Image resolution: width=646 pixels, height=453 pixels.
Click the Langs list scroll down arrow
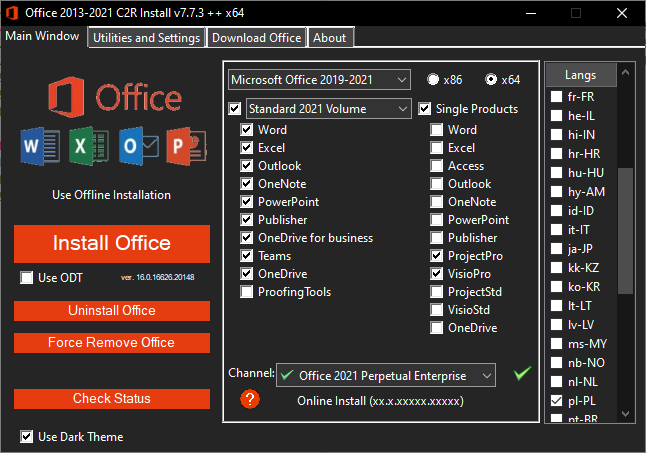coord(625,414)
